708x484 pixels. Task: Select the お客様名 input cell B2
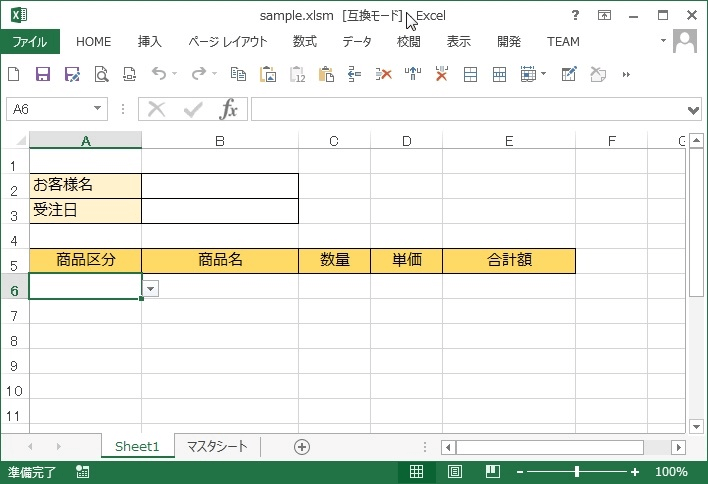point(220,185)
